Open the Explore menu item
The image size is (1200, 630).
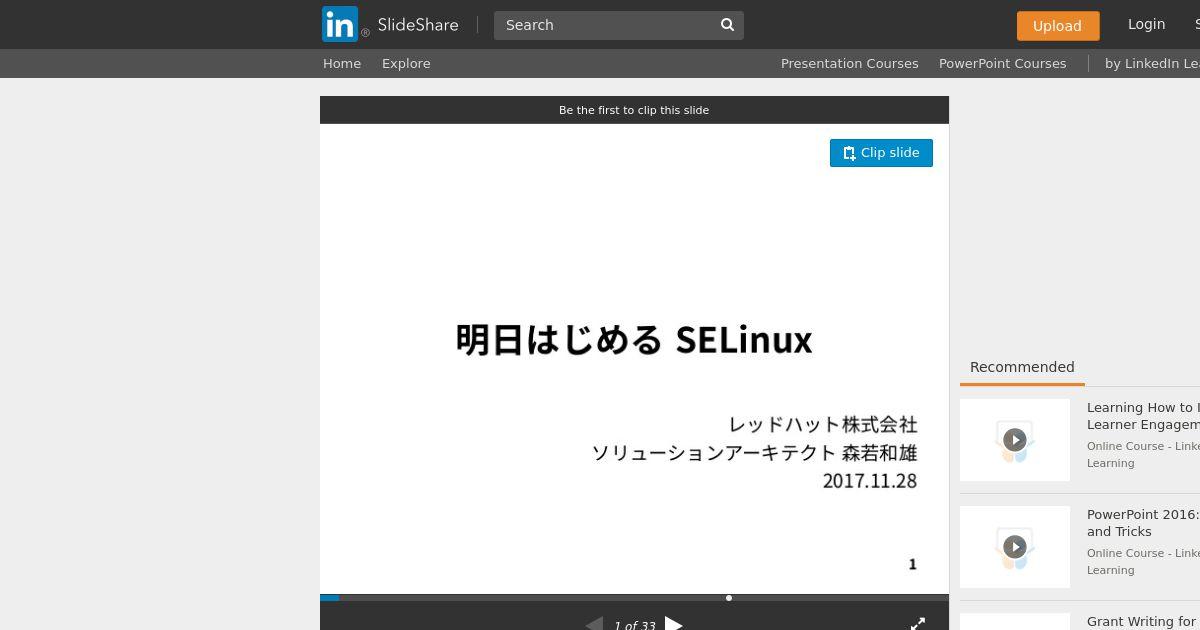point(406,63)
